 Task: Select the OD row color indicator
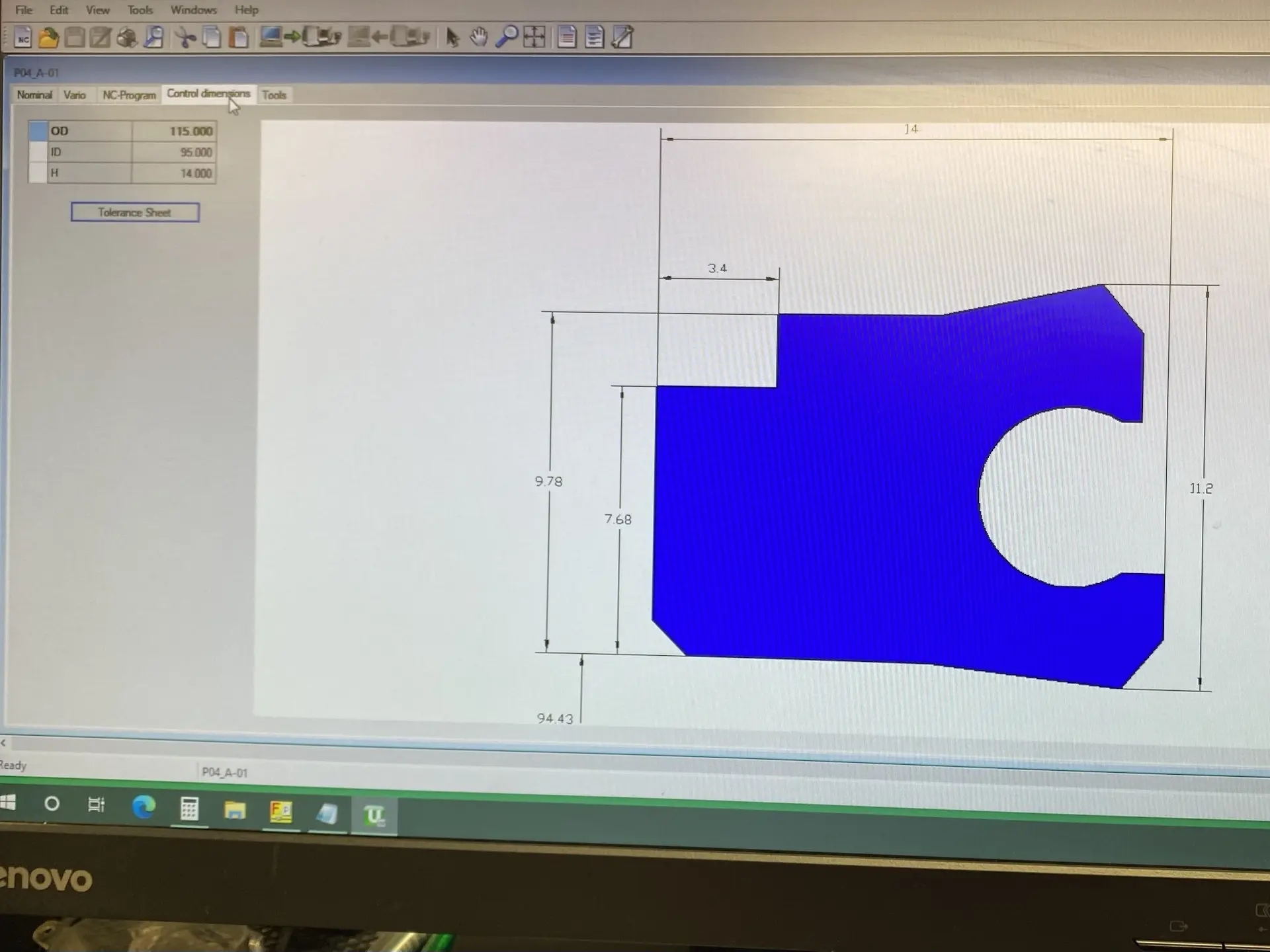(38, 131)
